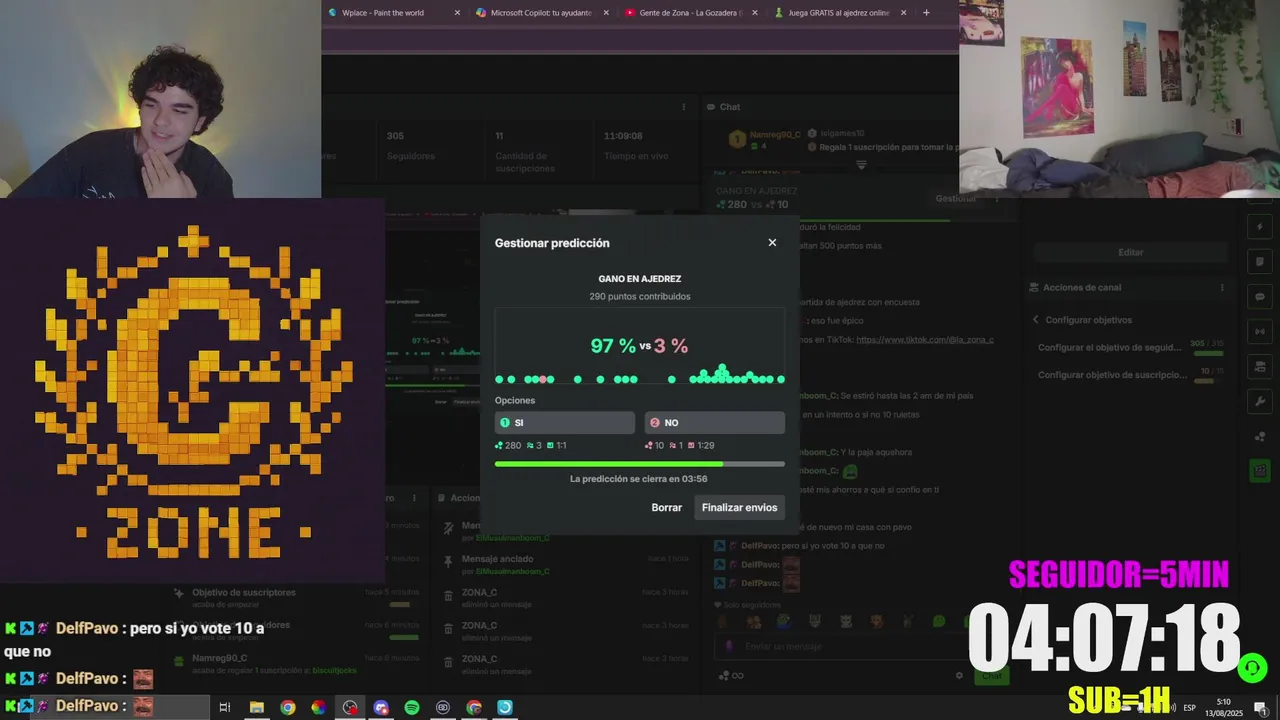Open Configurar objetivo de suscripciones
Viewport: 1280px width, 720px height.
[x=1110, y=375]
